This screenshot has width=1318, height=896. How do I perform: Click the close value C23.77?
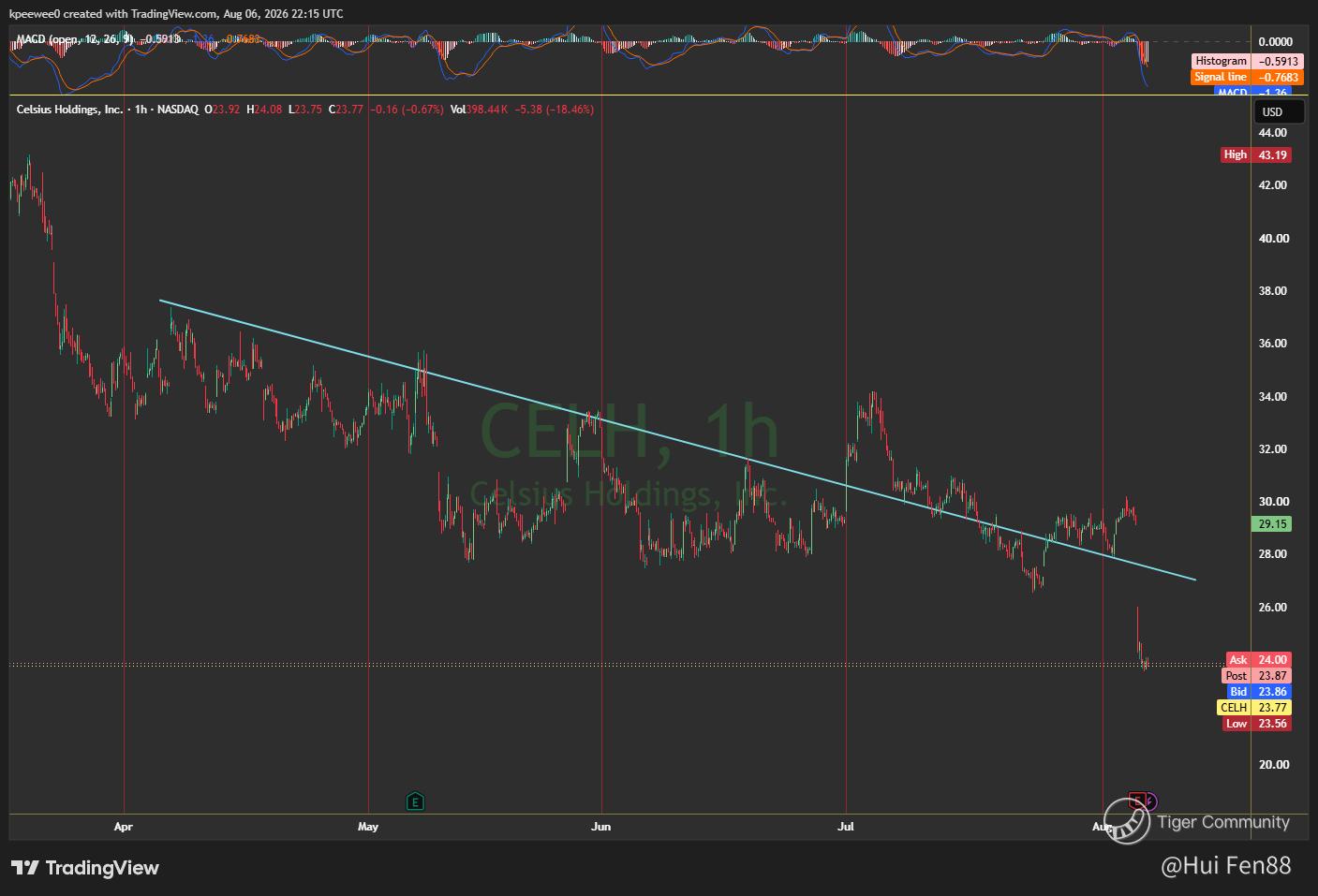tap(346, 110)
